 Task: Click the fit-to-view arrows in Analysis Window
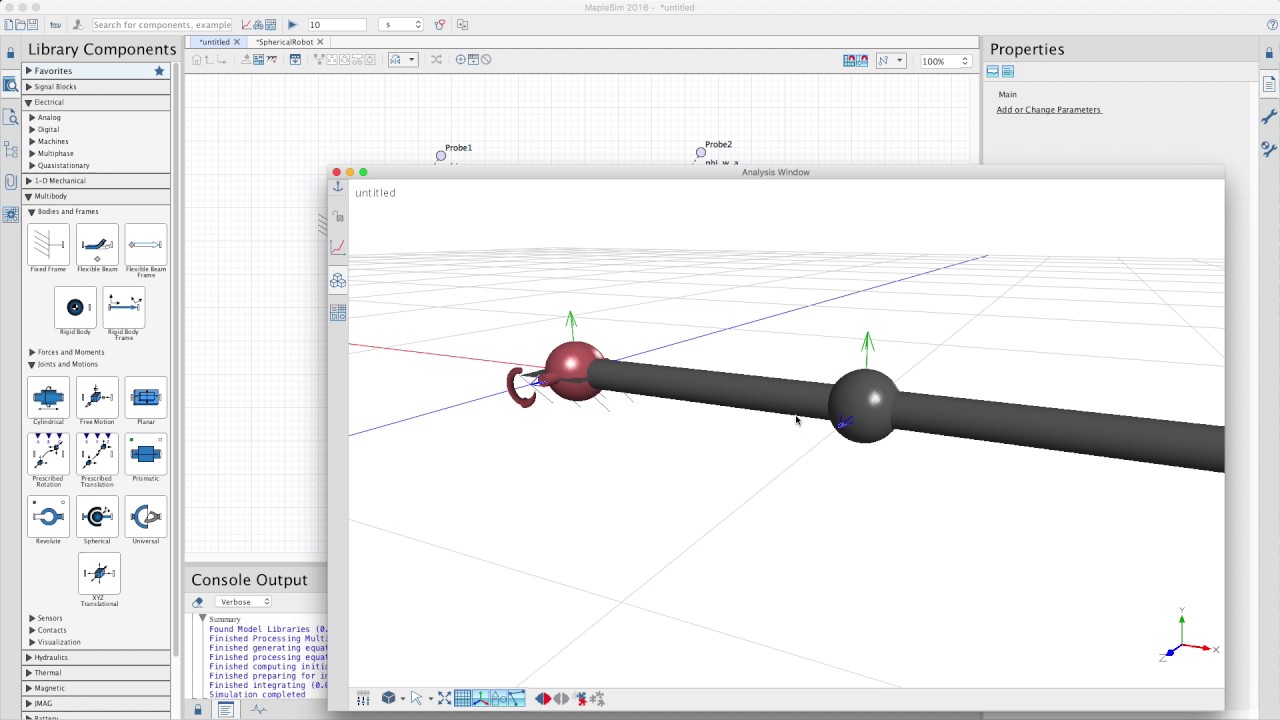(444, 698)
